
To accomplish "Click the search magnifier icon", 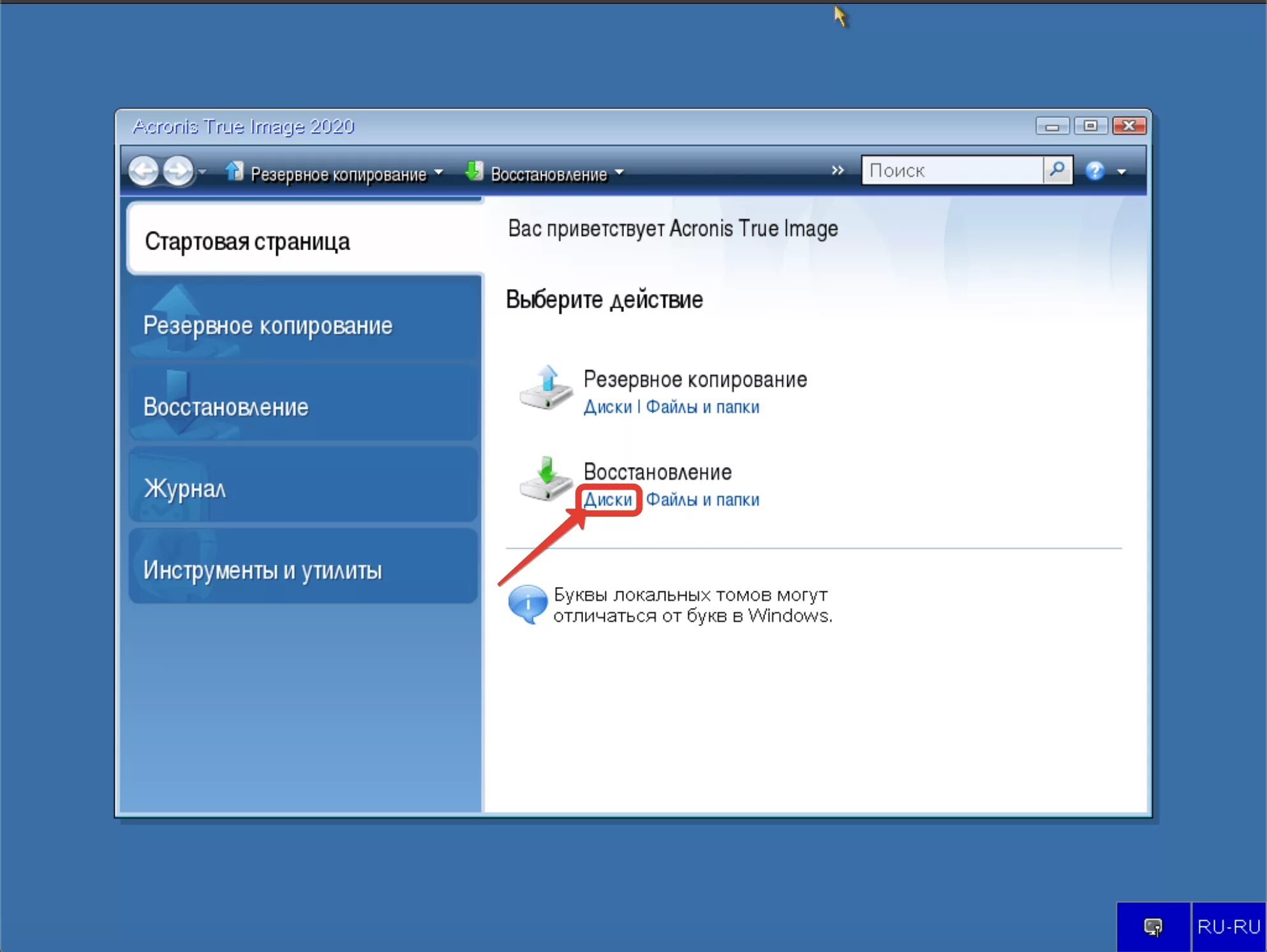I will [x=1057, y=170].
